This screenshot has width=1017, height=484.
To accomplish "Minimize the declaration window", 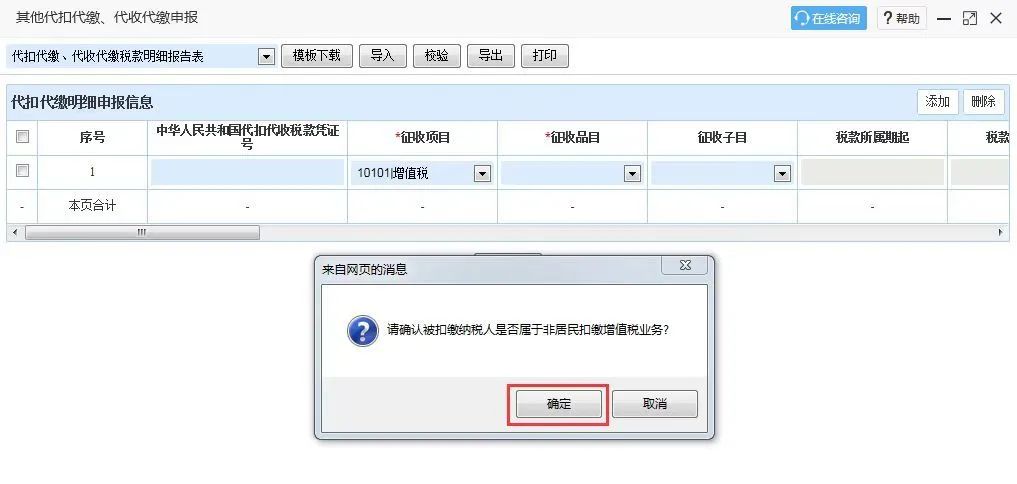I will [944, 19].
